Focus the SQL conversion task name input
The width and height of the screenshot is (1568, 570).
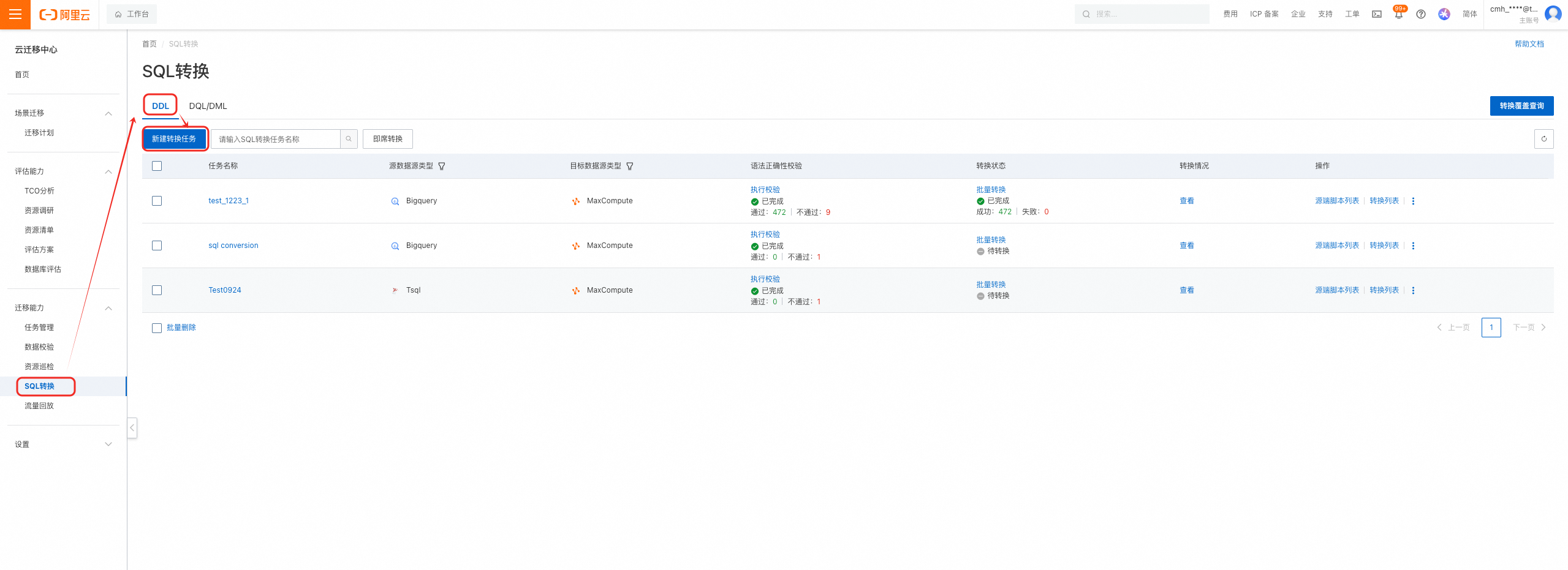click(276, 139)
